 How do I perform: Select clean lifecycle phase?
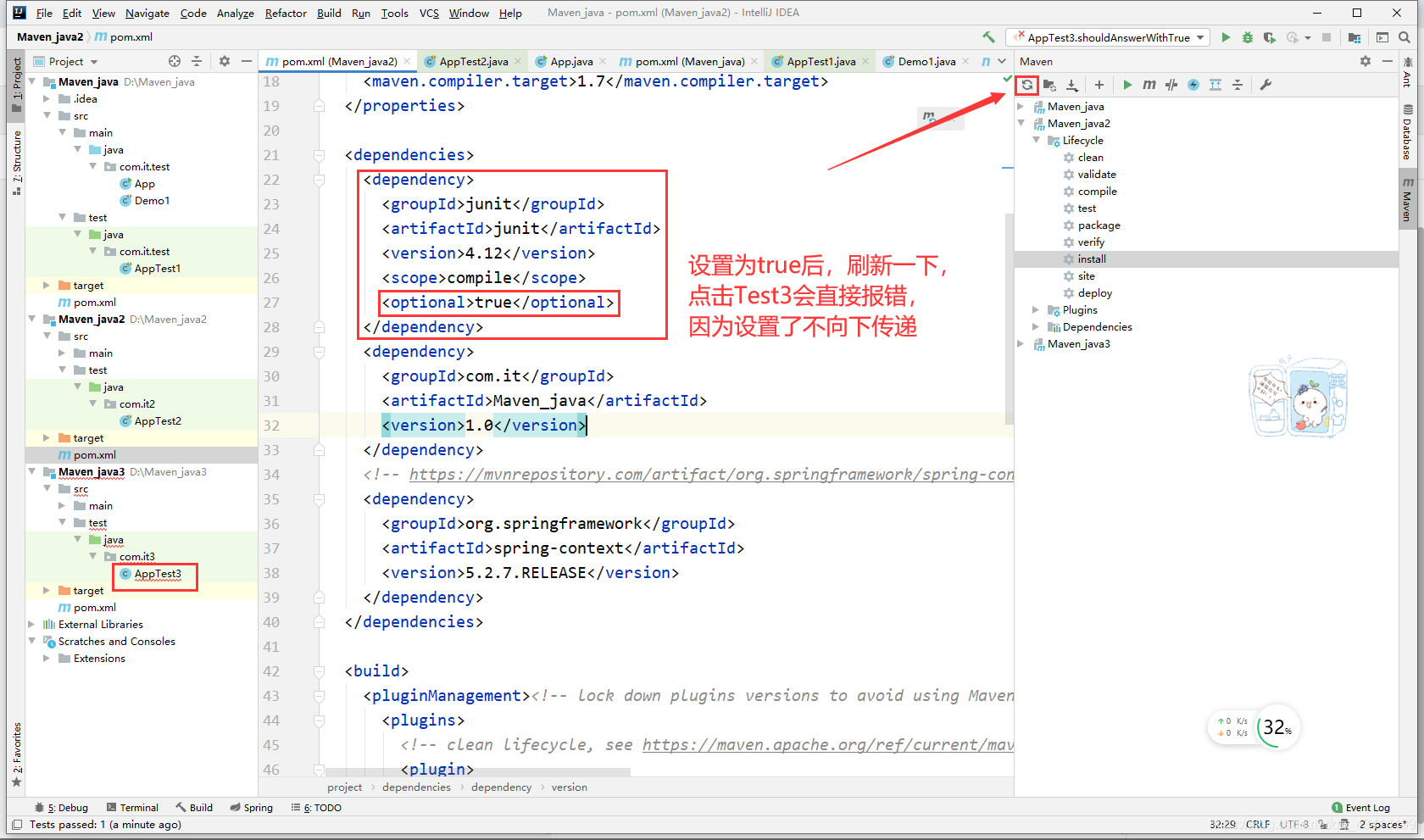tap(1090, 157)
